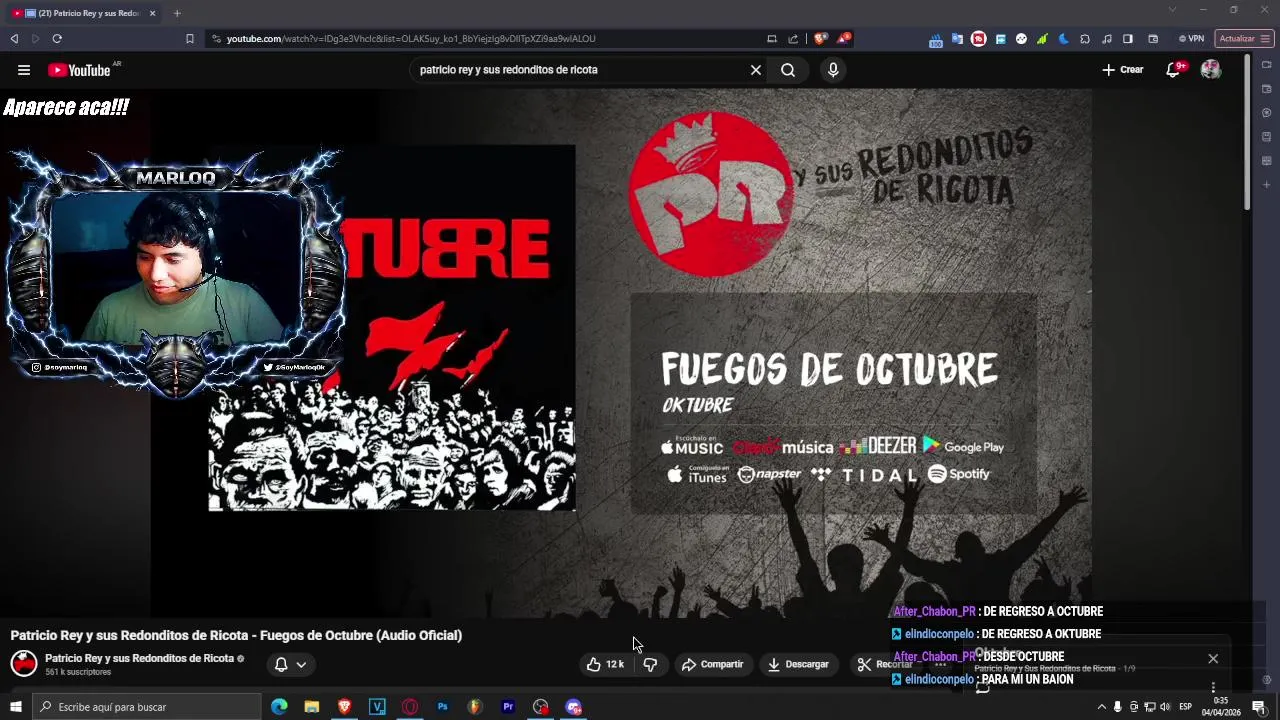Open the green chart extension icon
1280x720 pixels.
point(1042,39)
